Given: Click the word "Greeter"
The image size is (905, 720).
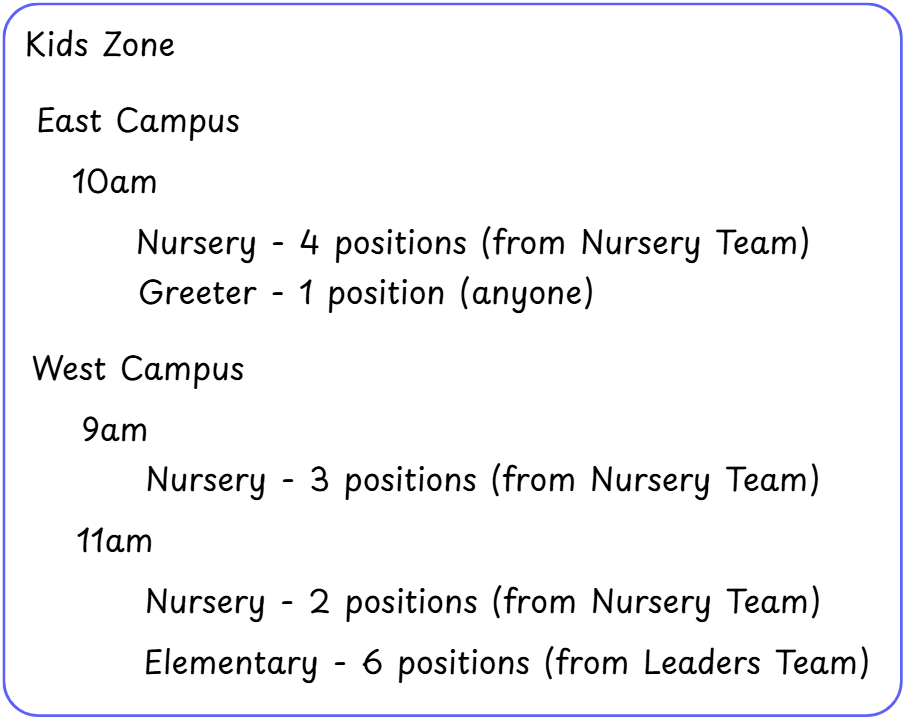Looking at the screenshot, I should pos(197,293).
